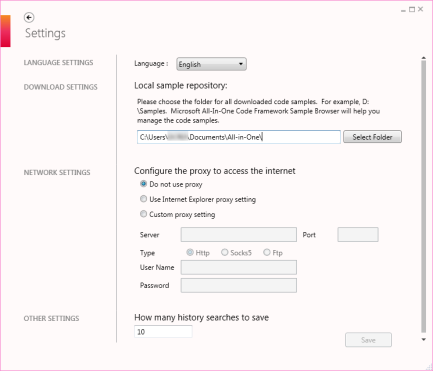Click the Save button
433x371 pixels.
click(x=368, y=340)
